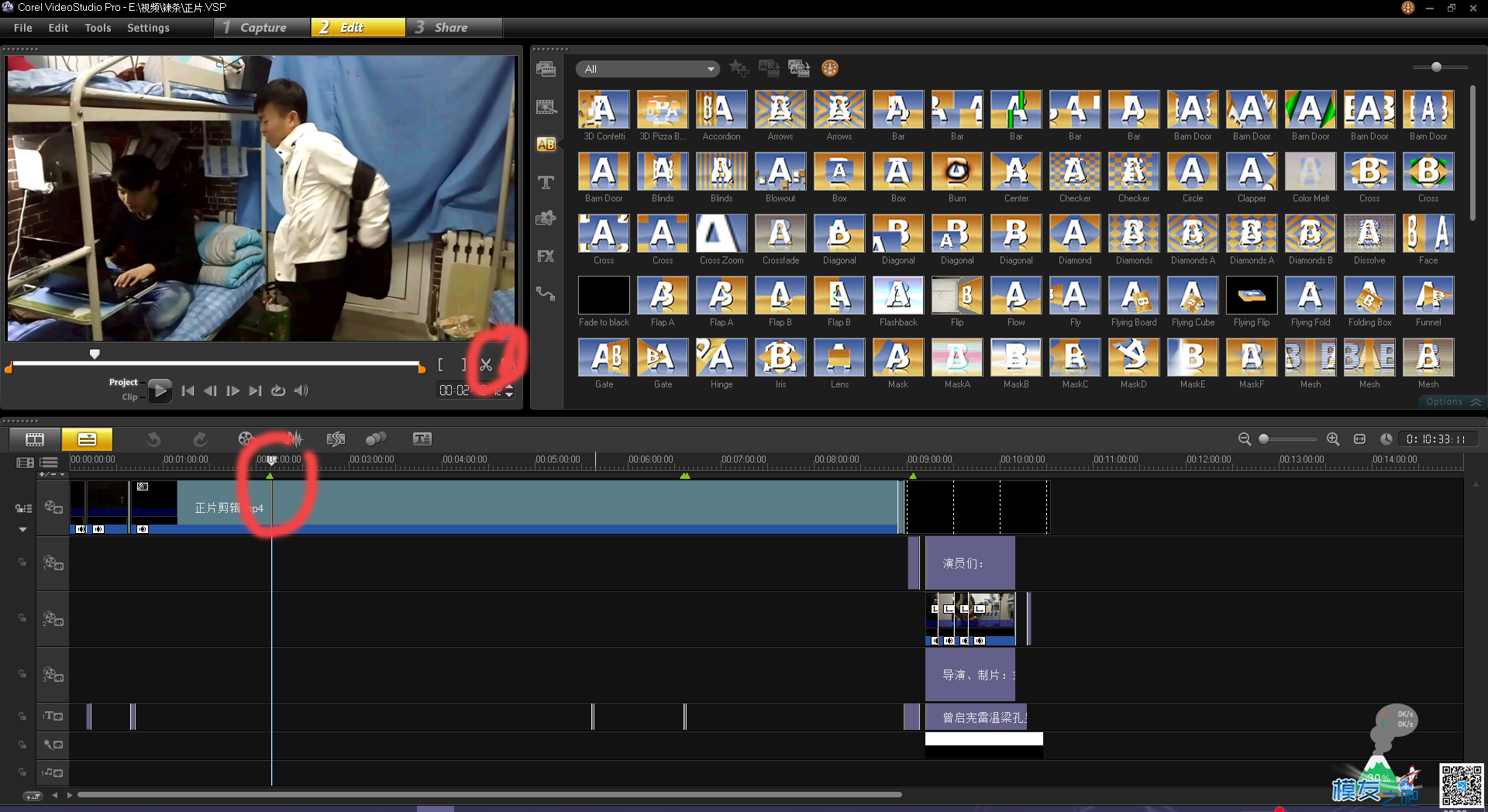Open Record/Capture Option film reel icon
The width and height of the screenshot is (1488, 812).
tap(246, 439)
